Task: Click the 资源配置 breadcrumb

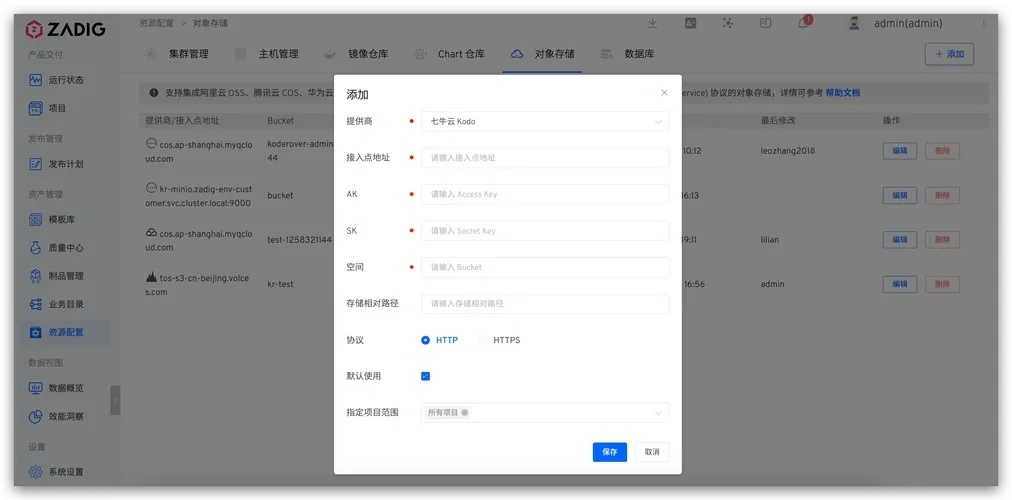Action: pos(157,23)
